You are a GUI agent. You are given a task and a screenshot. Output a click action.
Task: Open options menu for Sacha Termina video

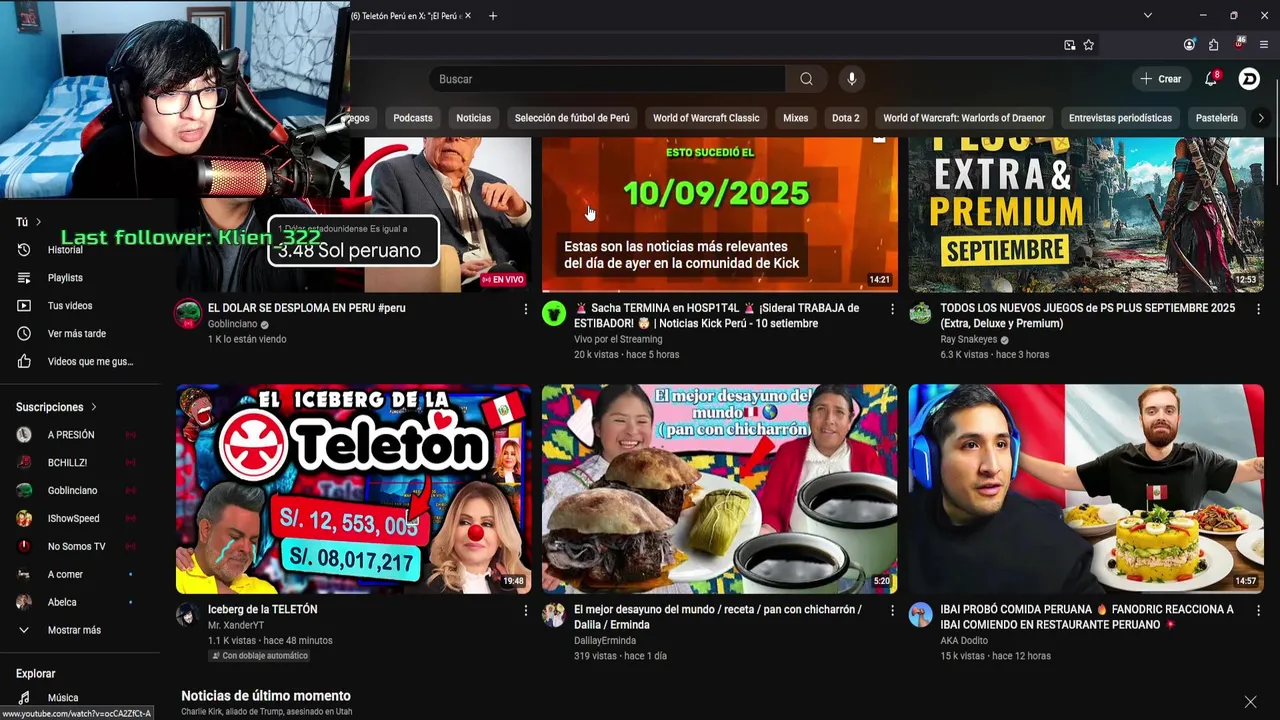pos(892,310)
